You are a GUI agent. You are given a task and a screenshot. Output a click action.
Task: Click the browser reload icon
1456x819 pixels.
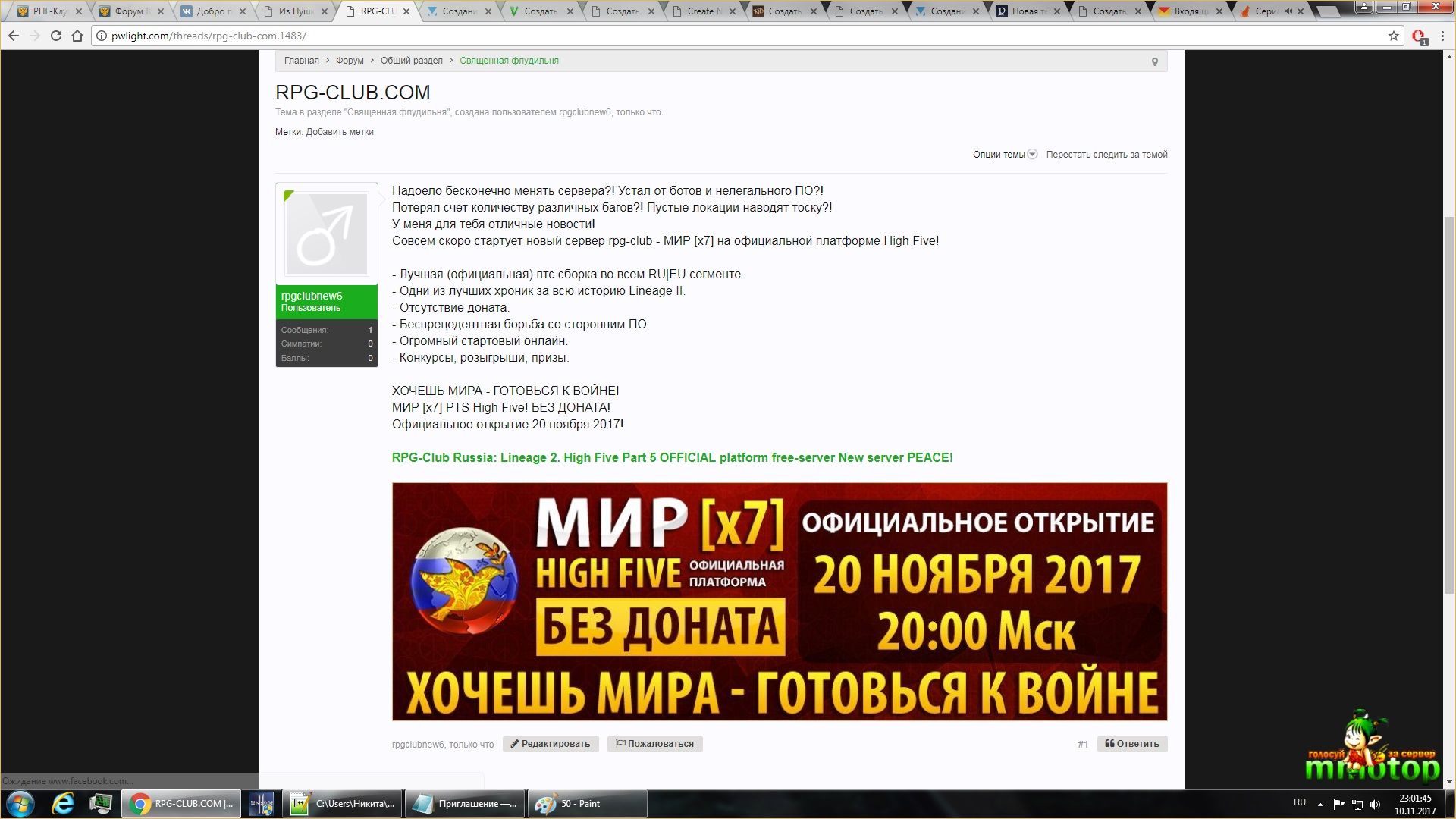[x=55, y=36]
